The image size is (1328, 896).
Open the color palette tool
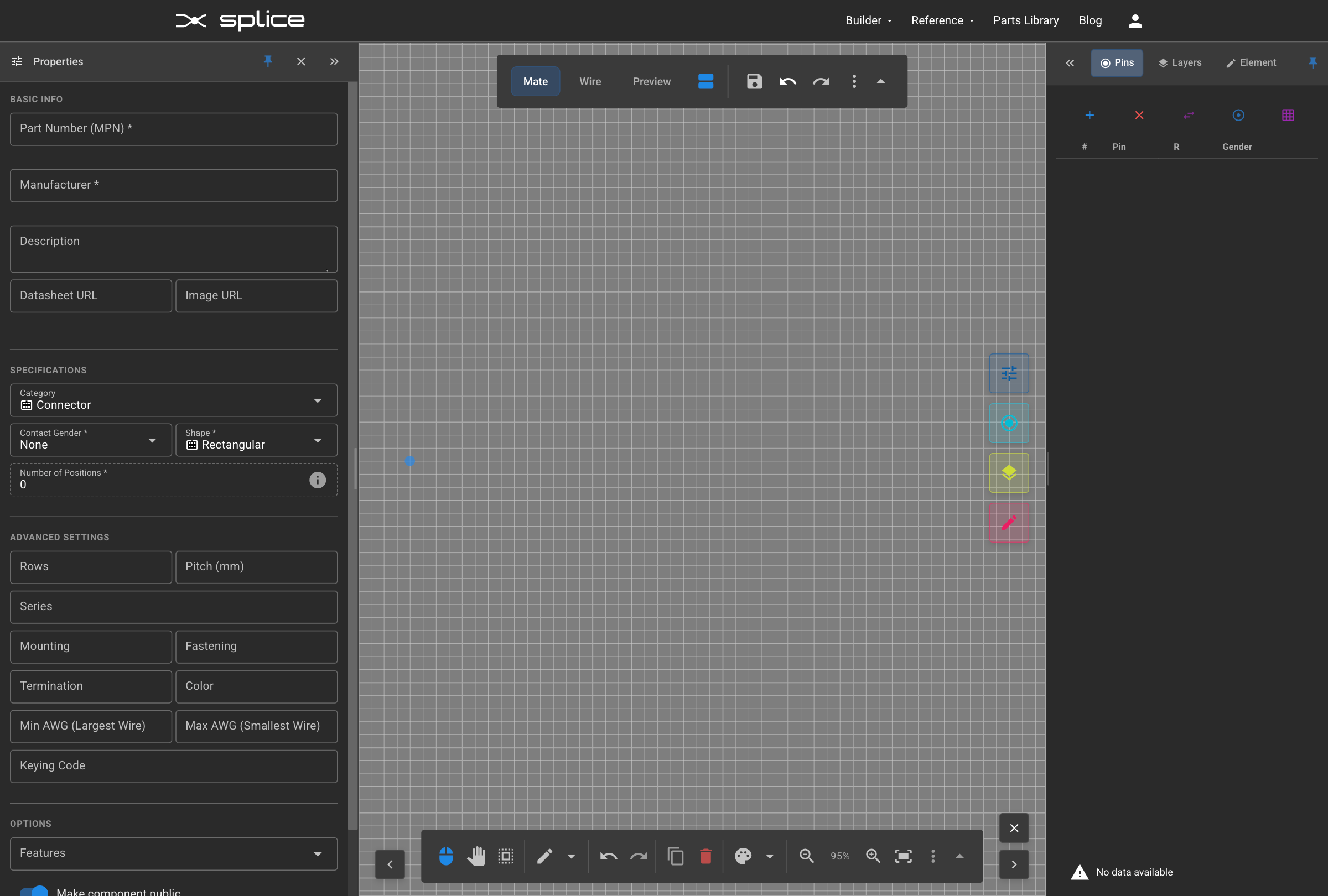pyautogui.click(x=744, y=856)
